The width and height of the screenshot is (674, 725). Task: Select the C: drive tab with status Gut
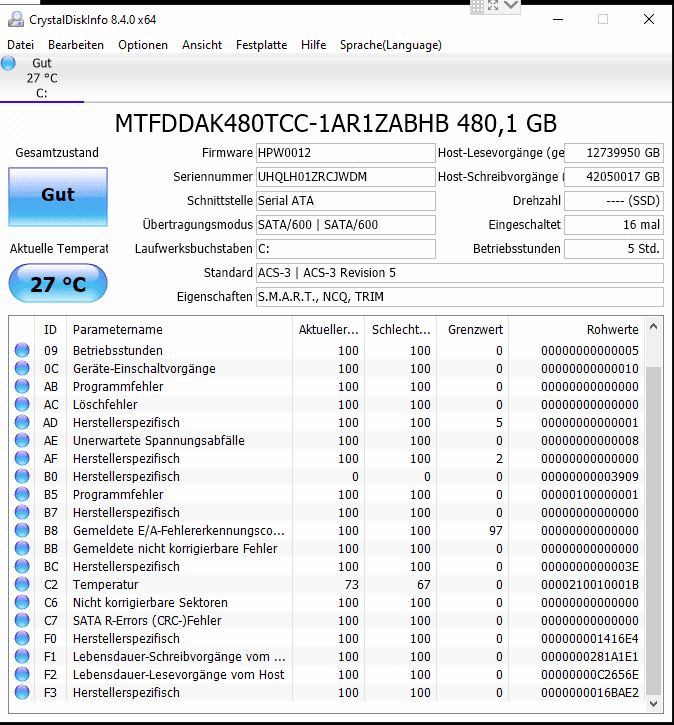[x=42, y=78]
